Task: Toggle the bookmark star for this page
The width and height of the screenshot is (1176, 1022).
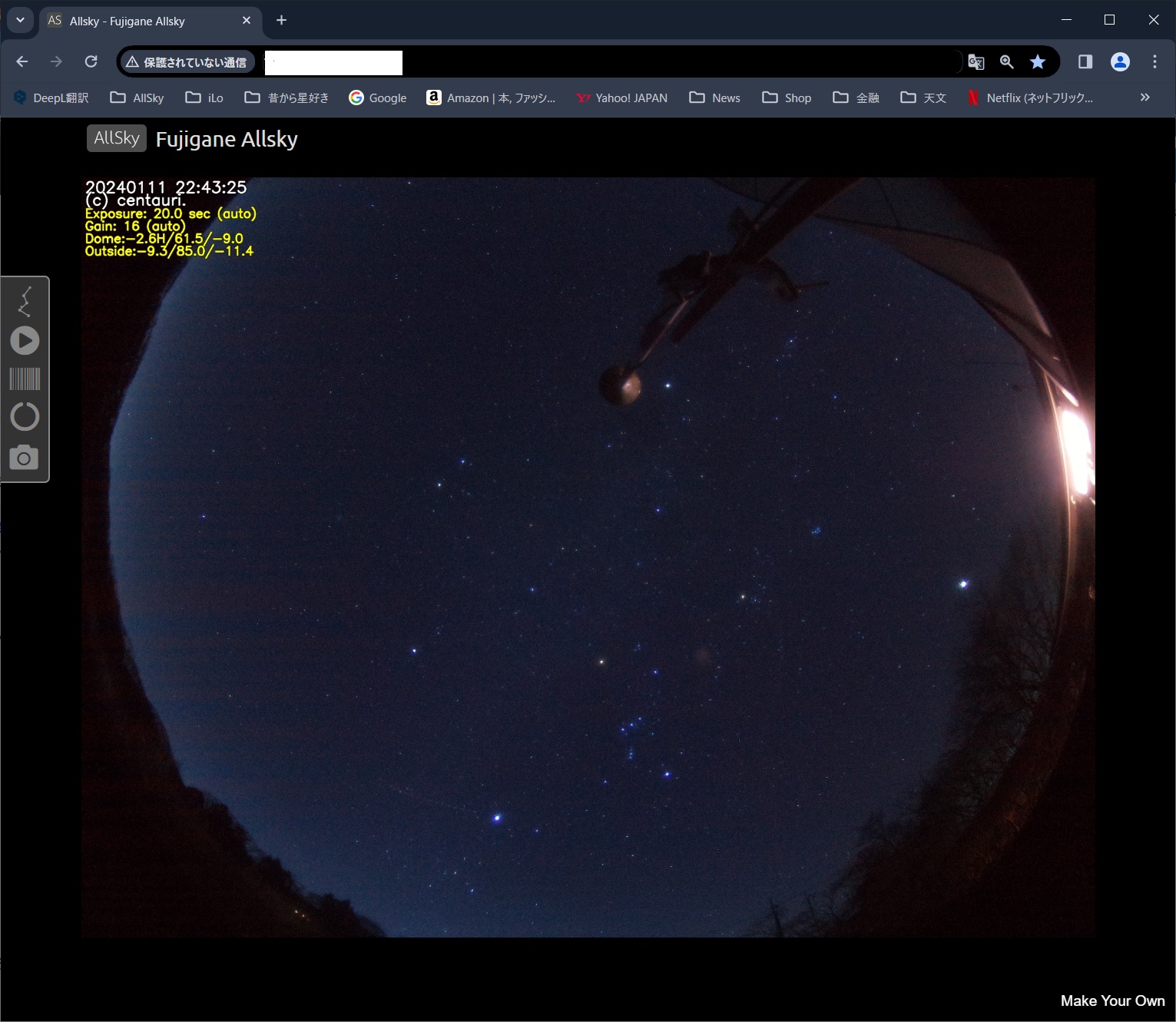Action: tap(1038, 62)
